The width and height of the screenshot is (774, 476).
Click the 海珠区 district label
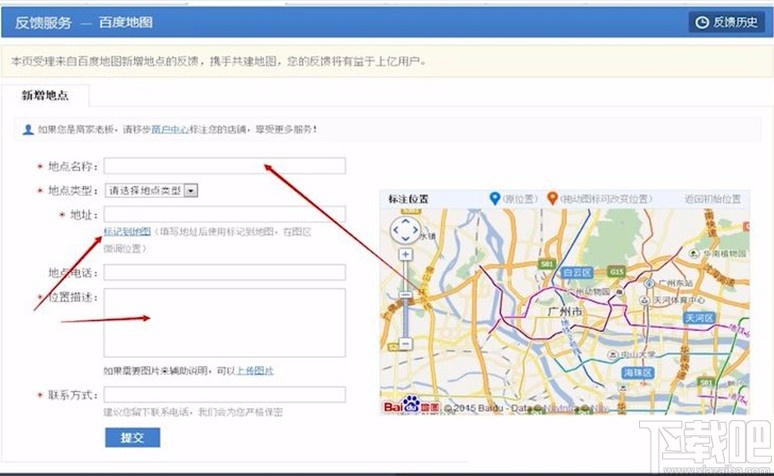[638, 372]
